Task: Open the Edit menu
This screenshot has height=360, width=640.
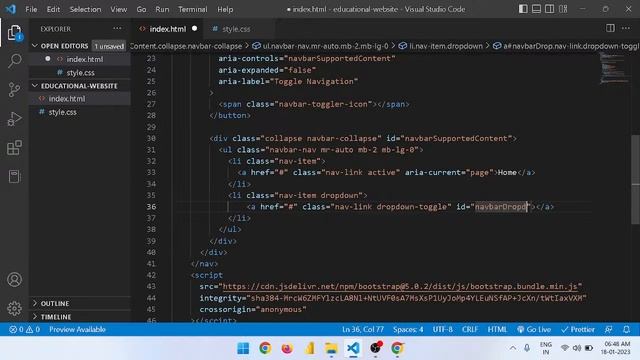Action: coord(53,9)
